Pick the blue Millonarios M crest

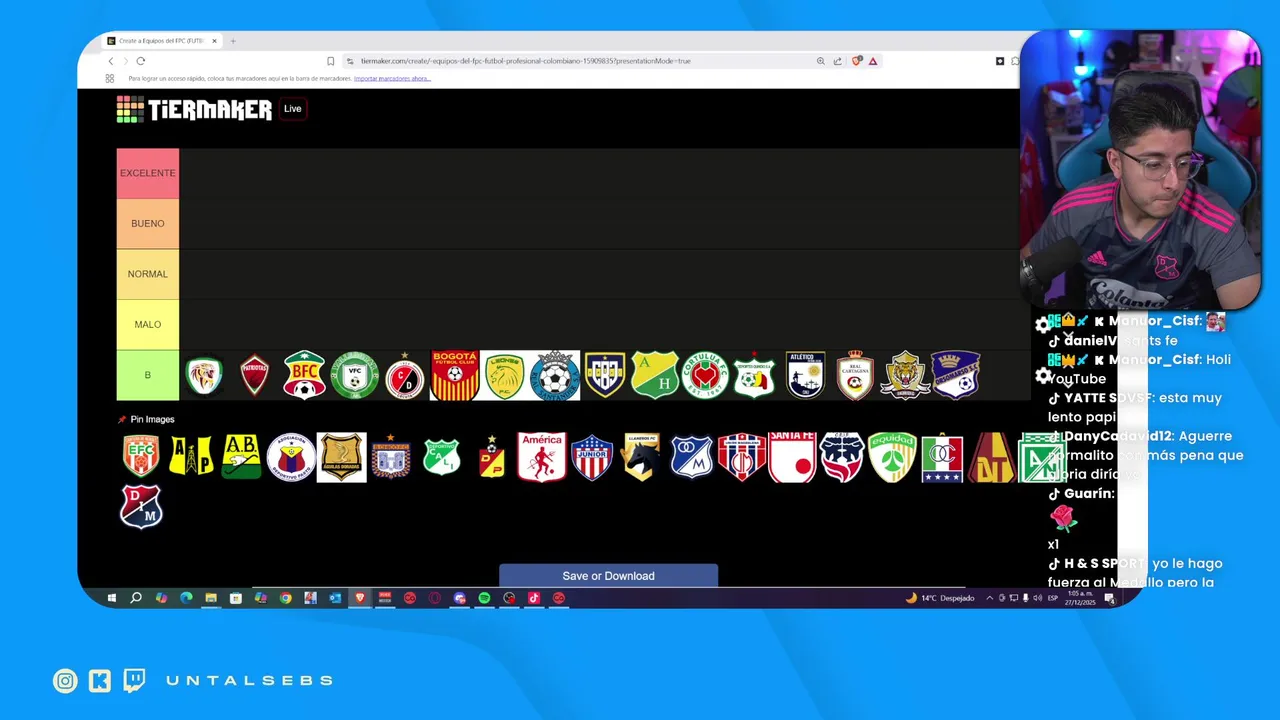[692, 457]
